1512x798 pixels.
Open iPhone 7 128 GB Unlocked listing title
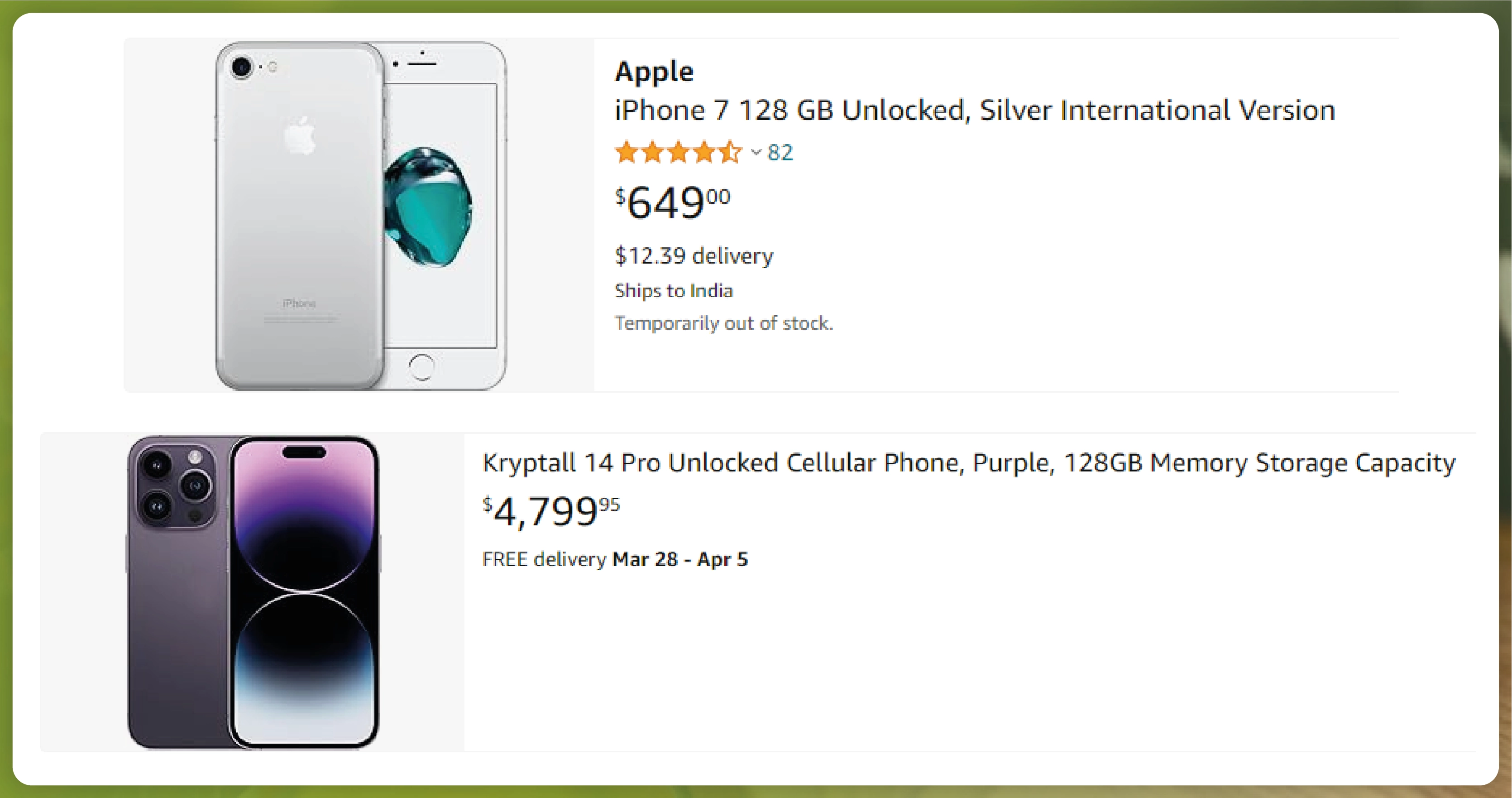click(974, 111)
